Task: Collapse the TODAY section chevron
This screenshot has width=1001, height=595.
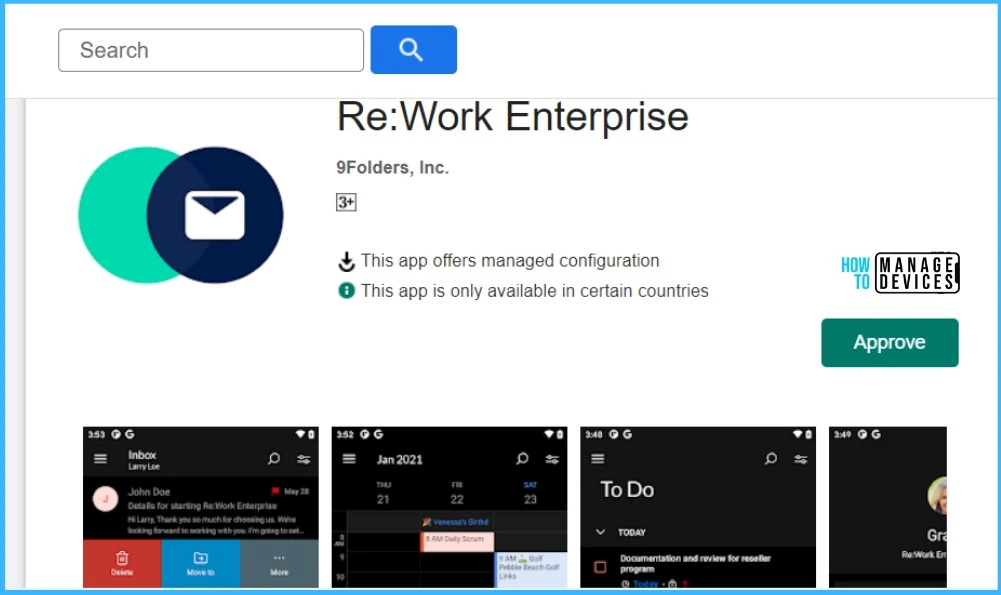Action: tap(600, 532)
